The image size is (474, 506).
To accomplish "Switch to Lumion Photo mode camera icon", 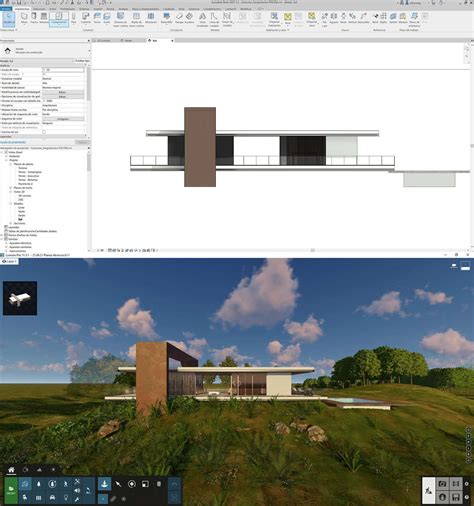I will (x=442, y=484).
